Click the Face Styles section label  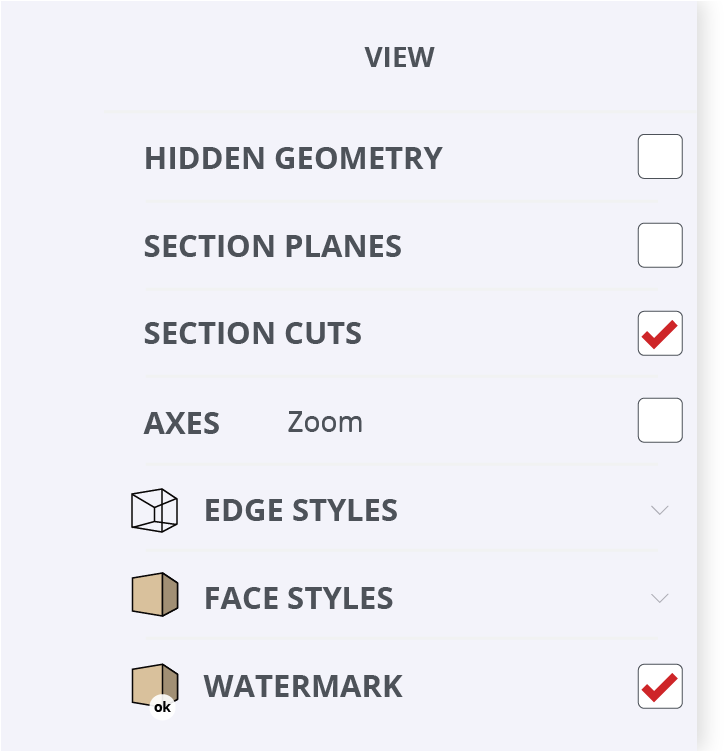tap(298, 598)
